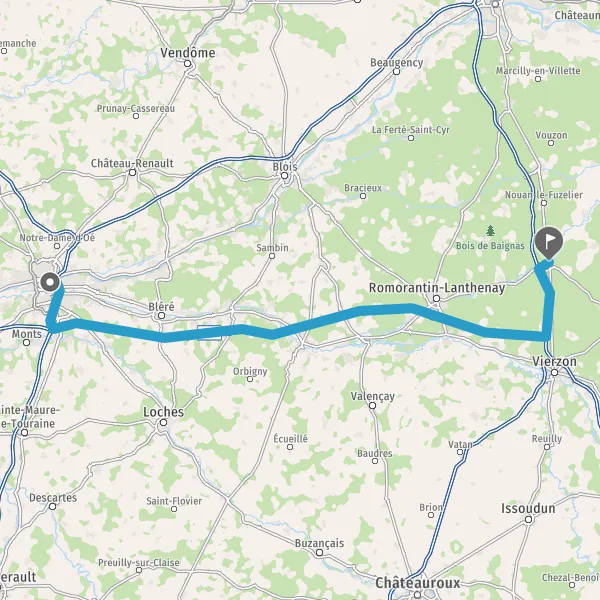Click the small rectangle outline on route

coord(209,333)
